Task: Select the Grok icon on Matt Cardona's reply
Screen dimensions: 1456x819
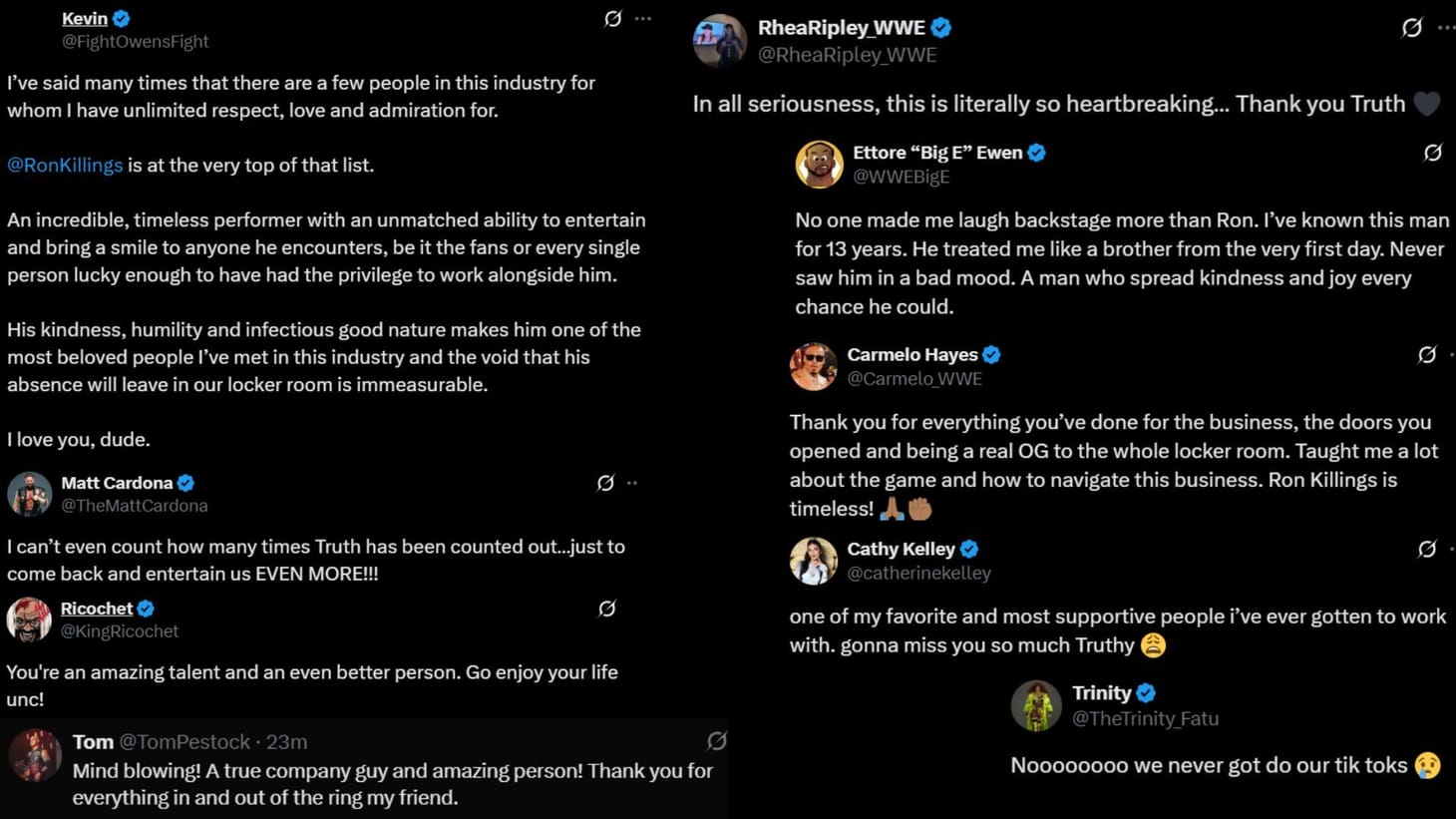Action: pyautogui.click(x=606, y=483)
